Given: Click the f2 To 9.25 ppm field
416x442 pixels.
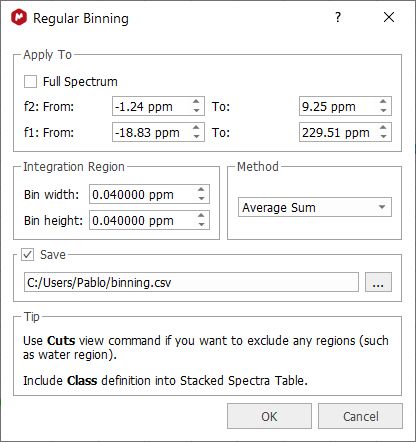Looking at the screenshot, I should click(x=345, y=106).
